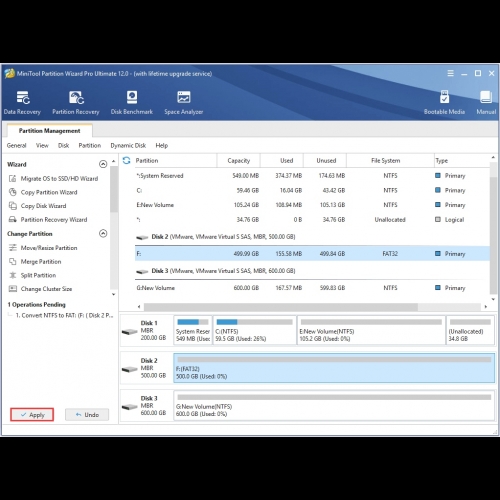500x500 pixels.
Task: Select Disk 1 in the disk map
Action: [x=147, y=330]
